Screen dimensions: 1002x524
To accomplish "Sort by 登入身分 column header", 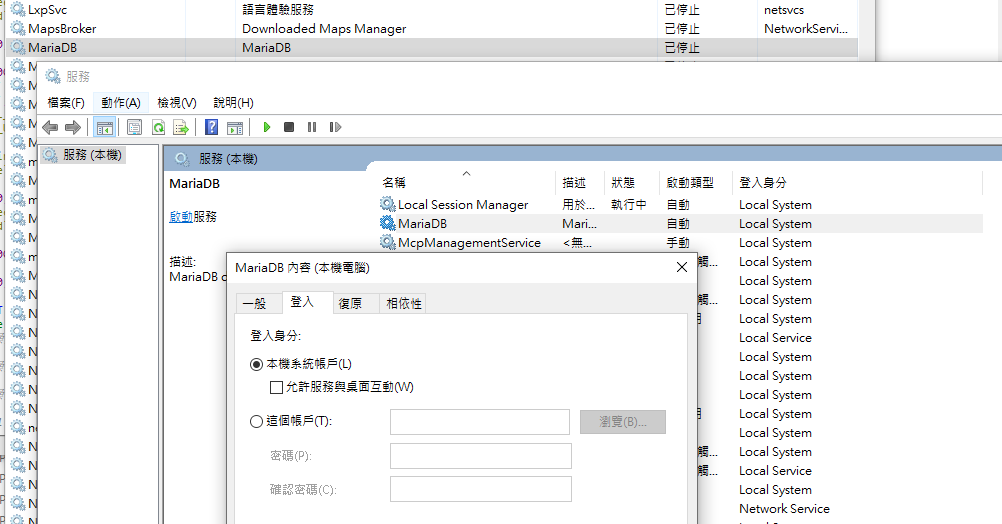I will [x=762, y=183].
